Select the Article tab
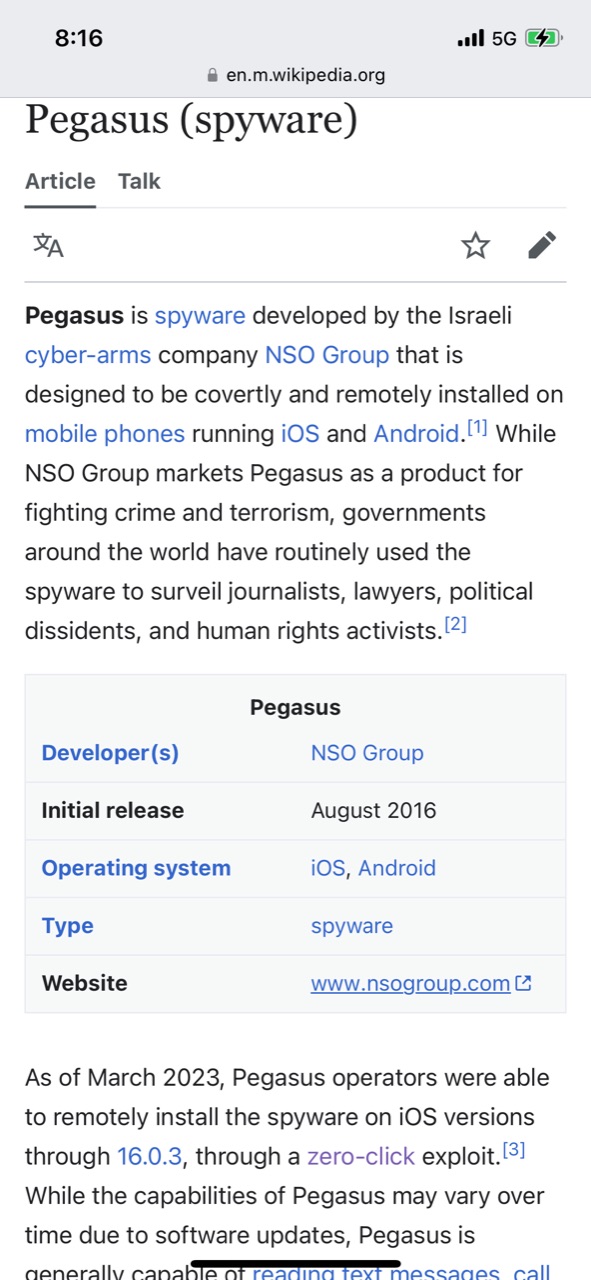The width and height of the screenshot is (591, 1280). 60,181
